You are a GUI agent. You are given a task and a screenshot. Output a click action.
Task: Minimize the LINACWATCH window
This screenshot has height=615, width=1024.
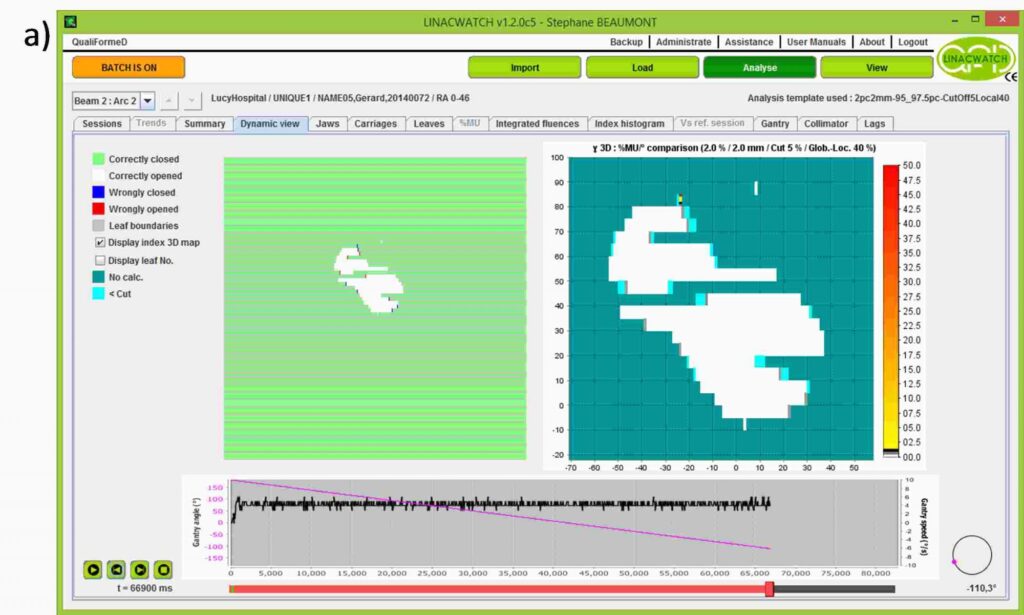tap(955, 21)
